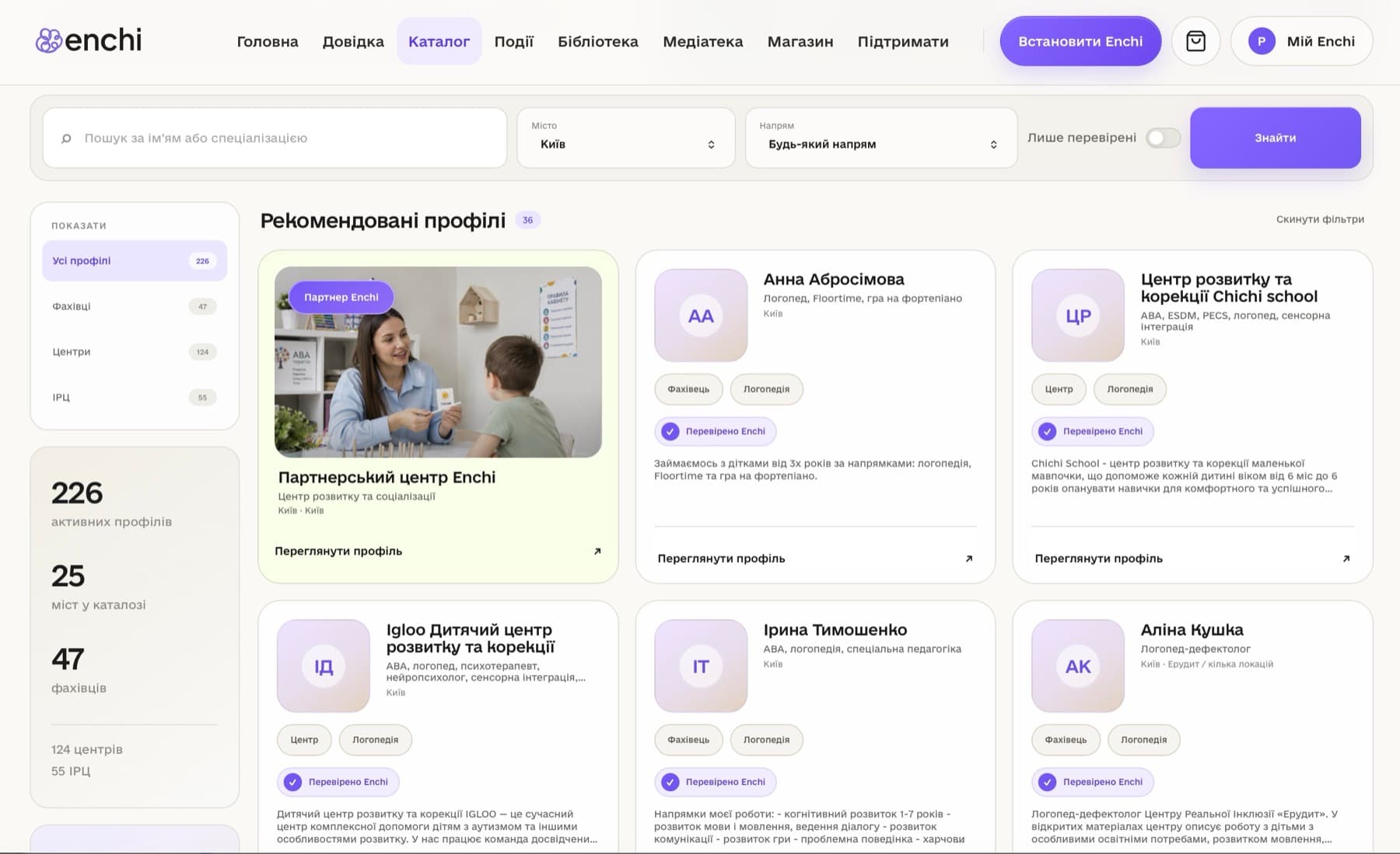
Task: Click the ІТ avatar of Ірина Тимошенко
Action: pyautogui.click(x=701, y=666)
